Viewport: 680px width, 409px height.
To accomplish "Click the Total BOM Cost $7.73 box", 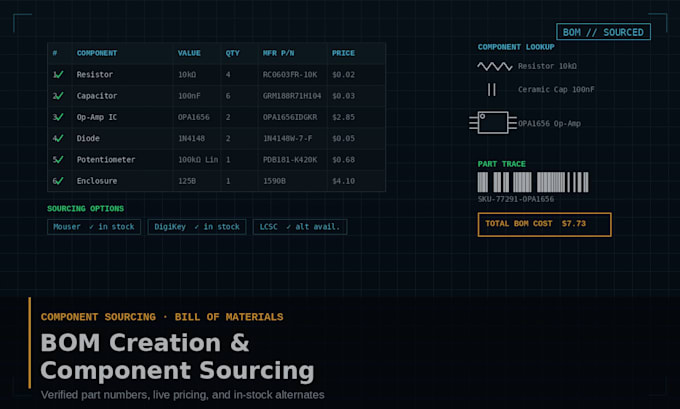I will (x=544, y=224).
